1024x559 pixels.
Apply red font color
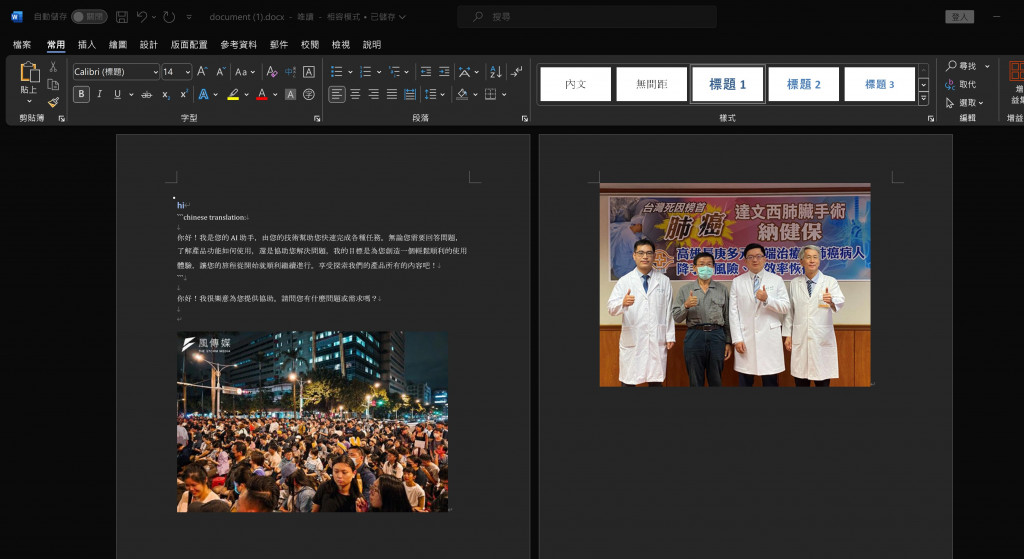coord(262,95)
